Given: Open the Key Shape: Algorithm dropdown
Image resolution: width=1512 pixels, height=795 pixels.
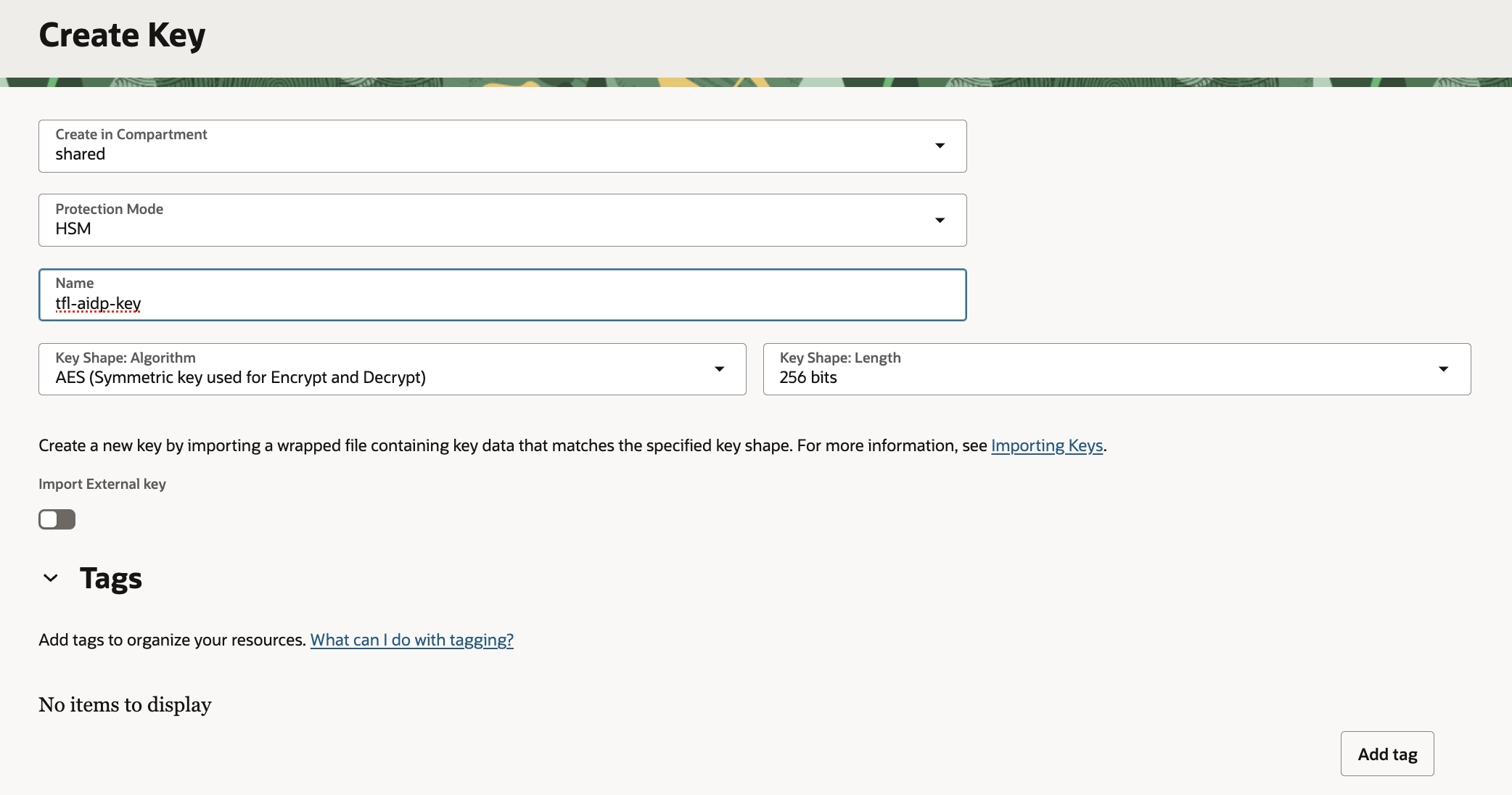Looking at the screenshot, I should 392,369.
